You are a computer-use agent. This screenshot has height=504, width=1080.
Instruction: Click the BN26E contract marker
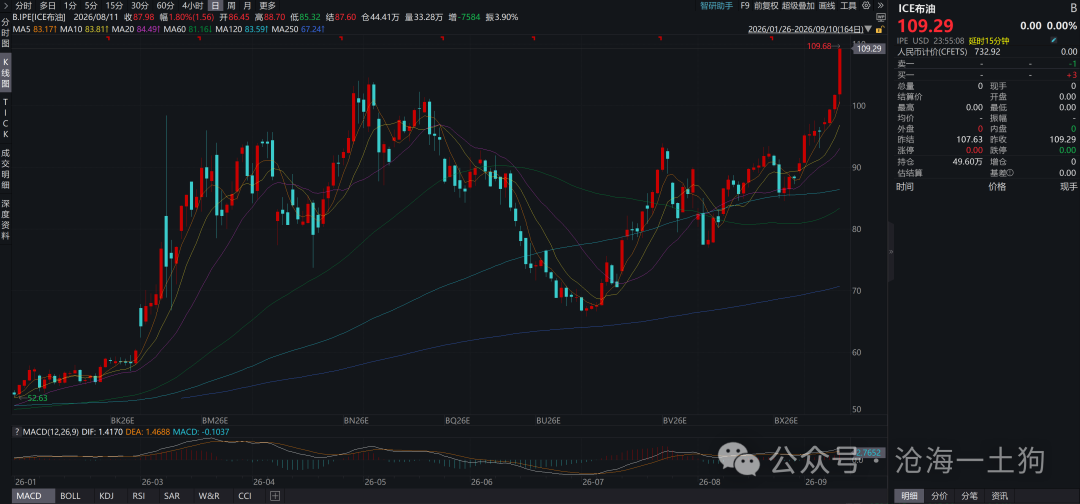[x=356, y=420]
